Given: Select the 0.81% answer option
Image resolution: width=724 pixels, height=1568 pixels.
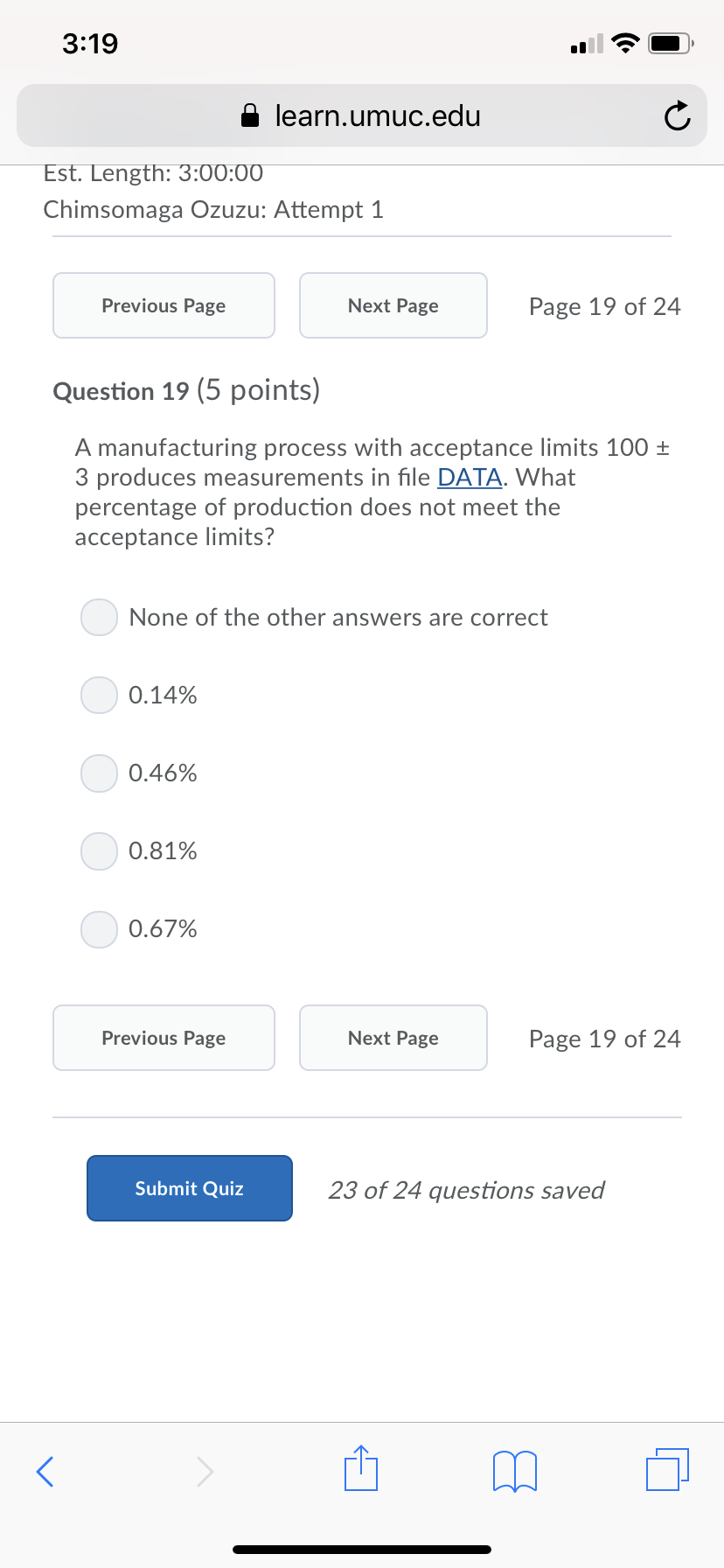Looking at the screenshot, I should click(x=100, y=850).
